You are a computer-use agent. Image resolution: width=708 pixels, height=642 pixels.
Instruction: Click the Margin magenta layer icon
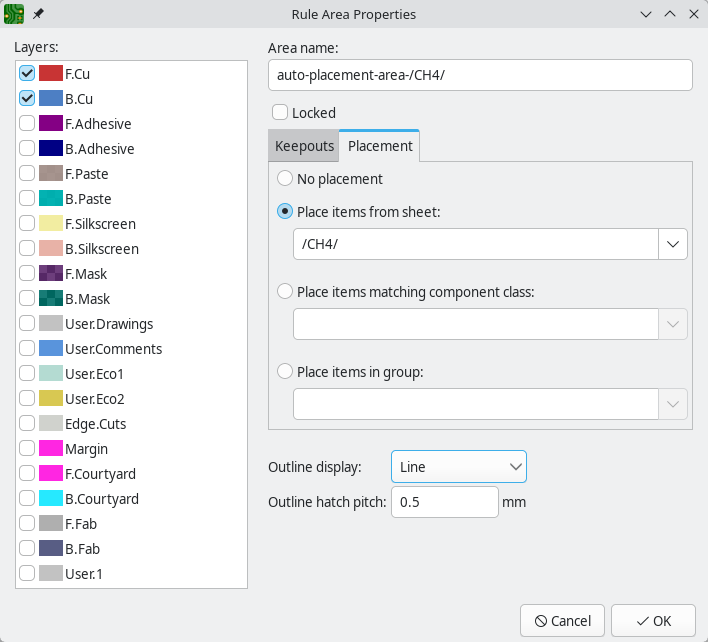51,449
